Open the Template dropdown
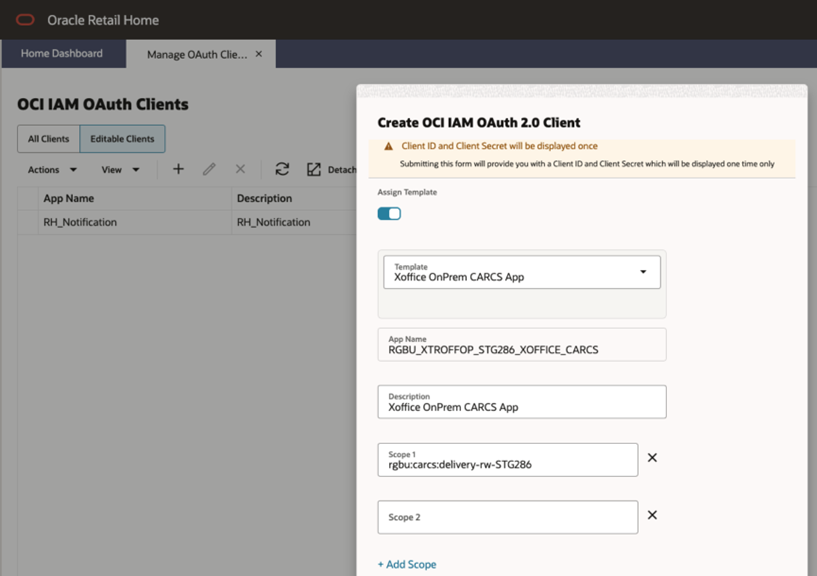Screen dimensions: 817x576 pyautogui.click(x=522, y=272)
